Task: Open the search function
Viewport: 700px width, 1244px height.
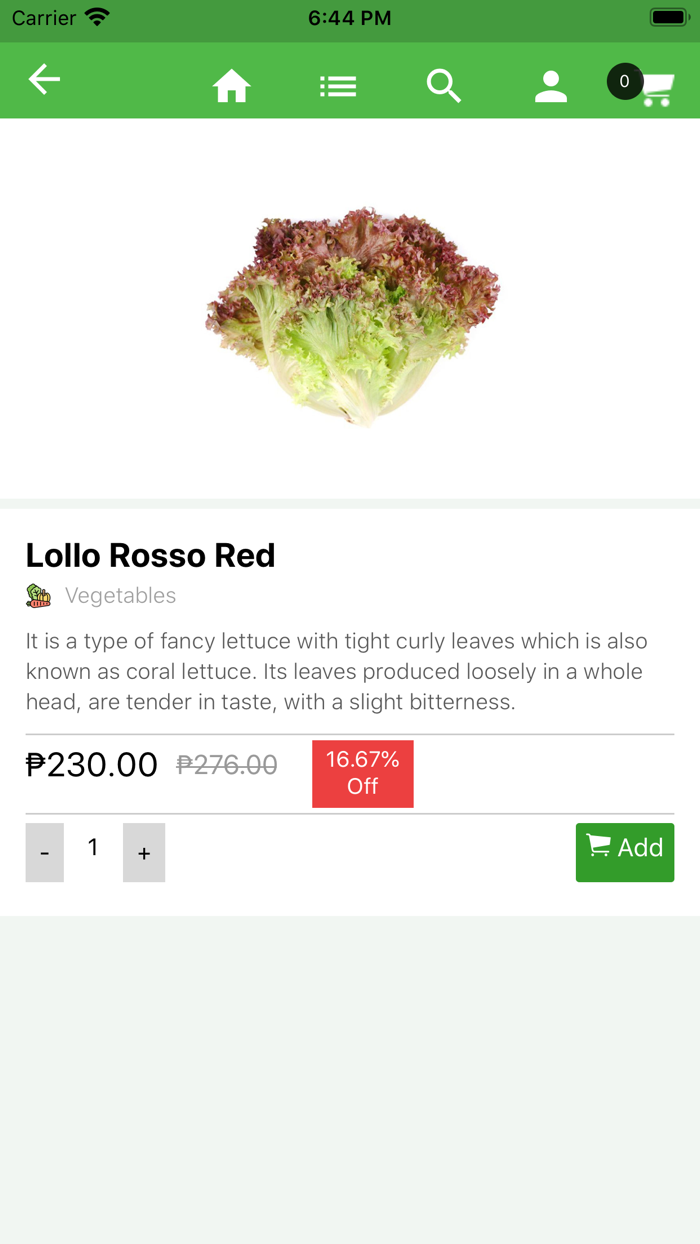Action: (x=444, y=85)
